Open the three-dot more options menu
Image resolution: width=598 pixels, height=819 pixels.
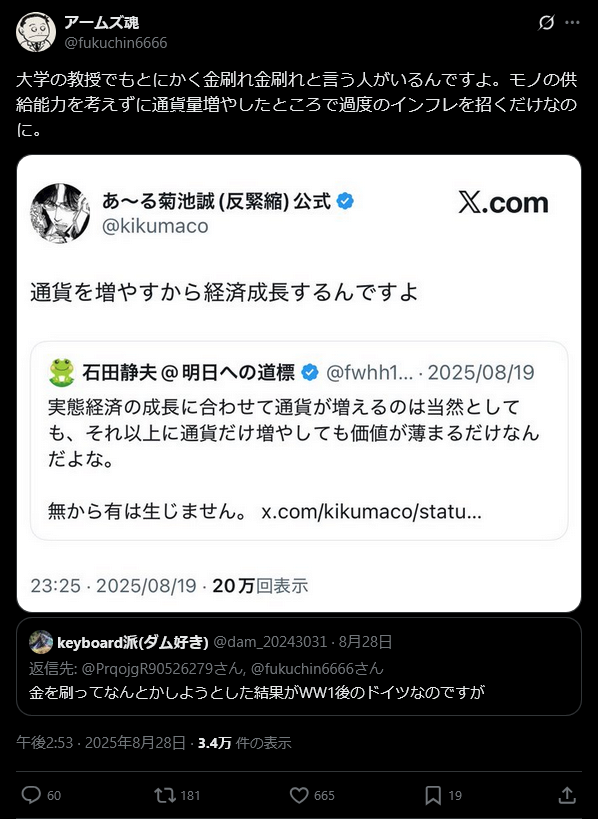(x=572, y=22)
